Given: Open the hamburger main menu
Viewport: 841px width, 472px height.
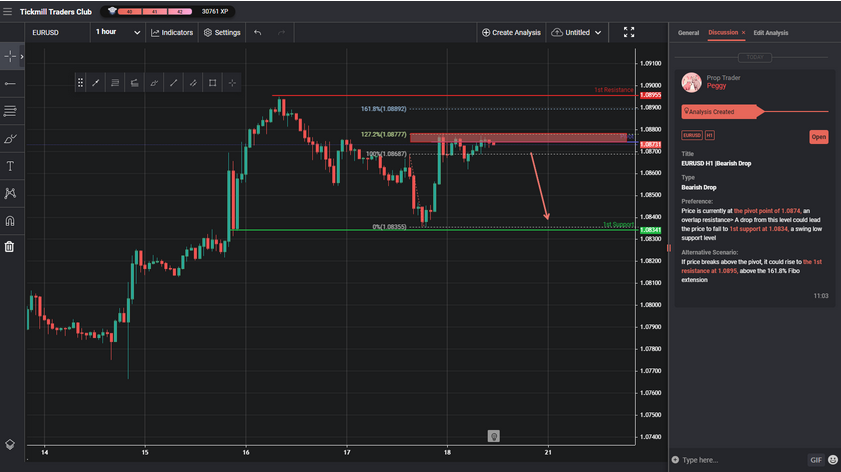Looking at the screenshot, I should tap(8, 11).
